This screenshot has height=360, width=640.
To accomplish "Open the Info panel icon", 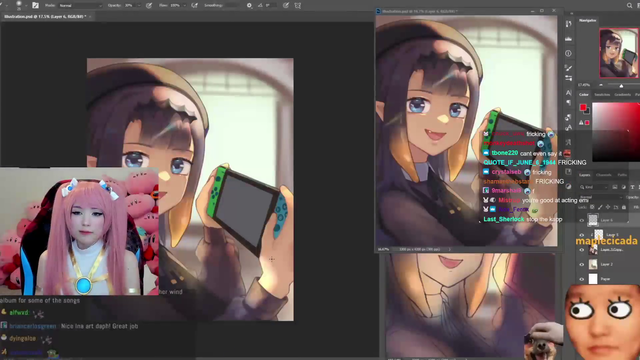I will (569, 53).
